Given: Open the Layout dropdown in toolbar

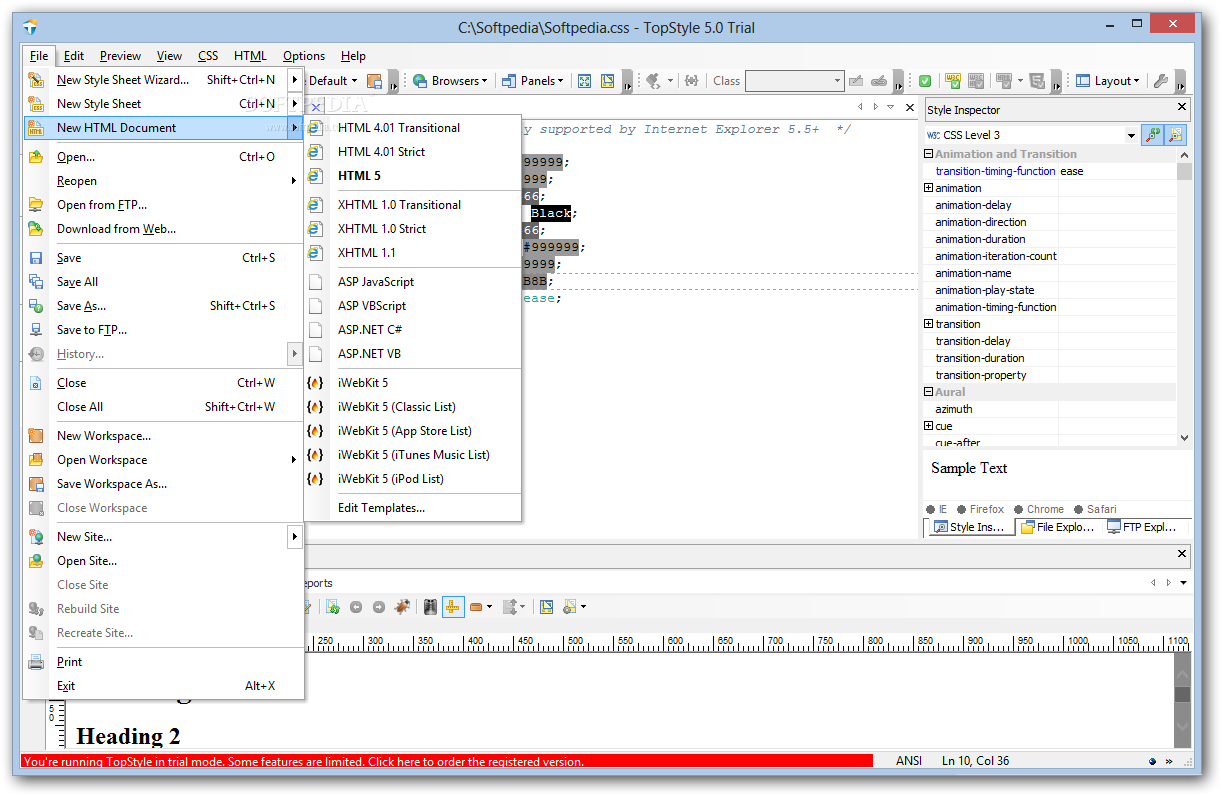Looking at the screenshot, I should point(1108,81).
